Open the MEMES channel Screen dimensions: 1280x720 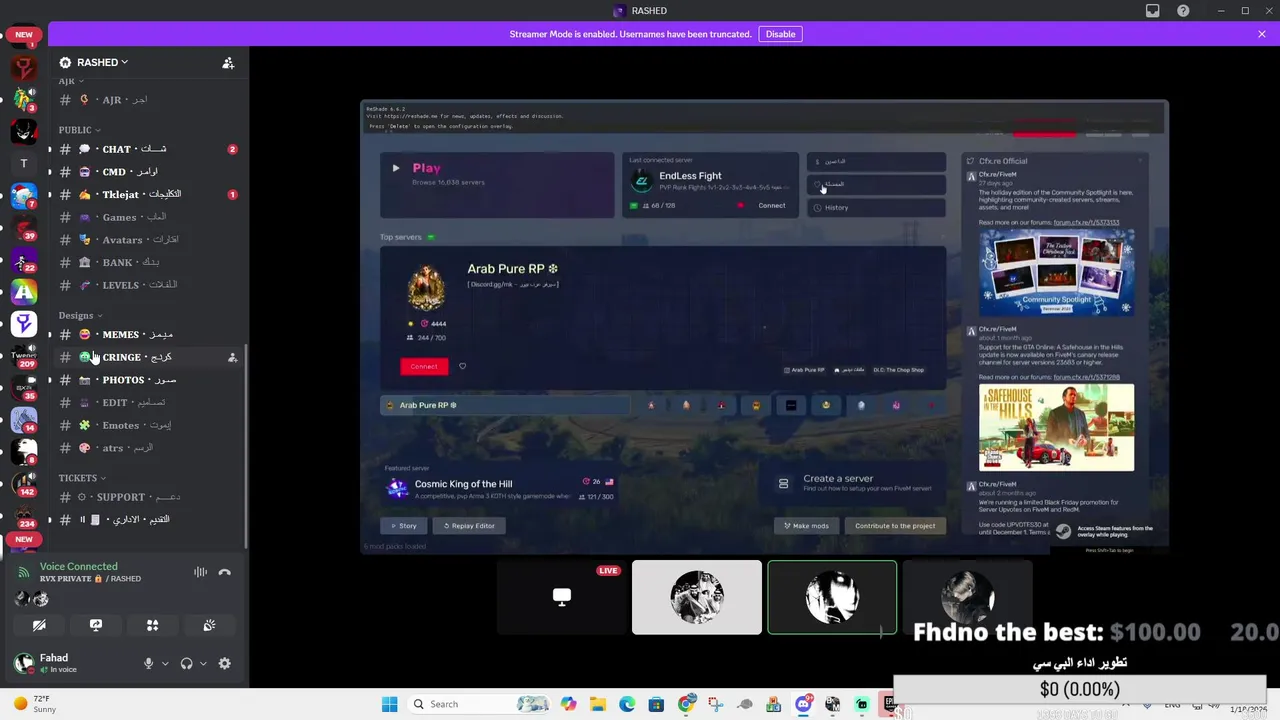click(147, 334)
